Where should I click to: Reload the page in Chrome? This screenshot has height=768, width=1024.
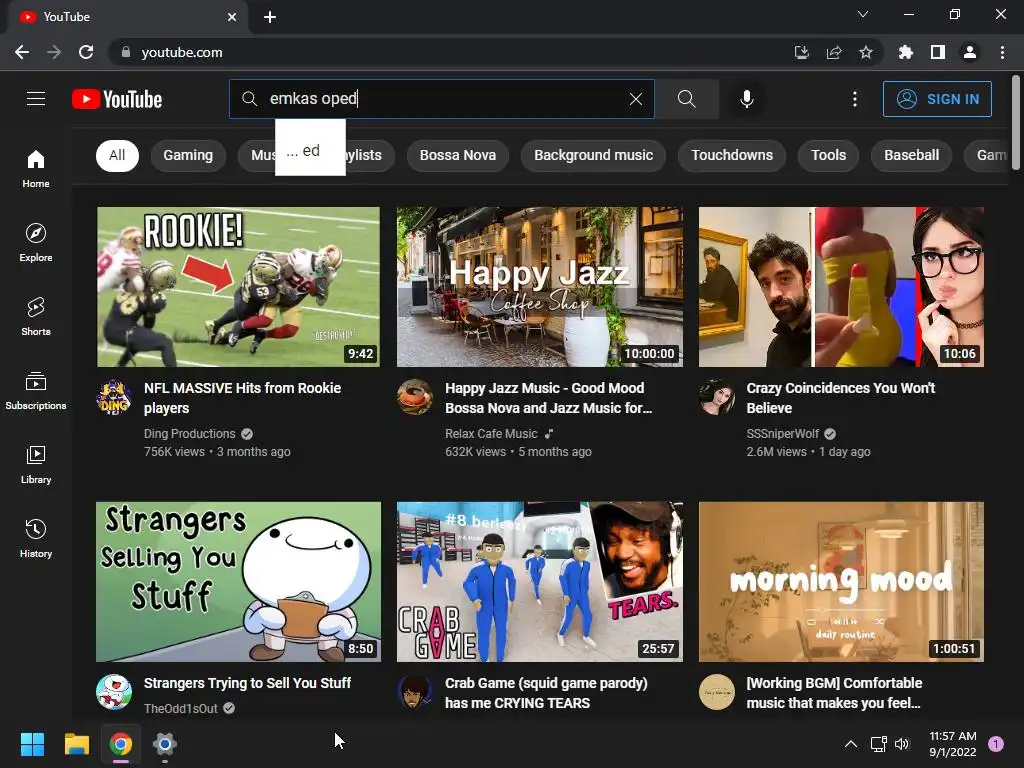(x=86, y=52)
